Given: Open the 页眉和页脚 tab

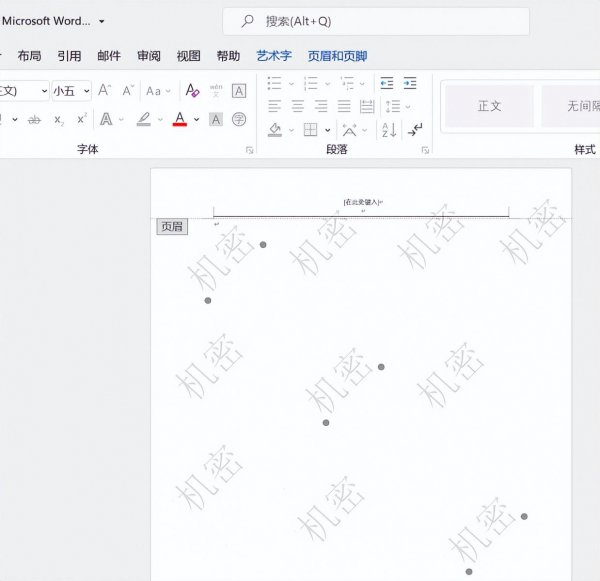Looking at the screenshot, I should point(338,56).
